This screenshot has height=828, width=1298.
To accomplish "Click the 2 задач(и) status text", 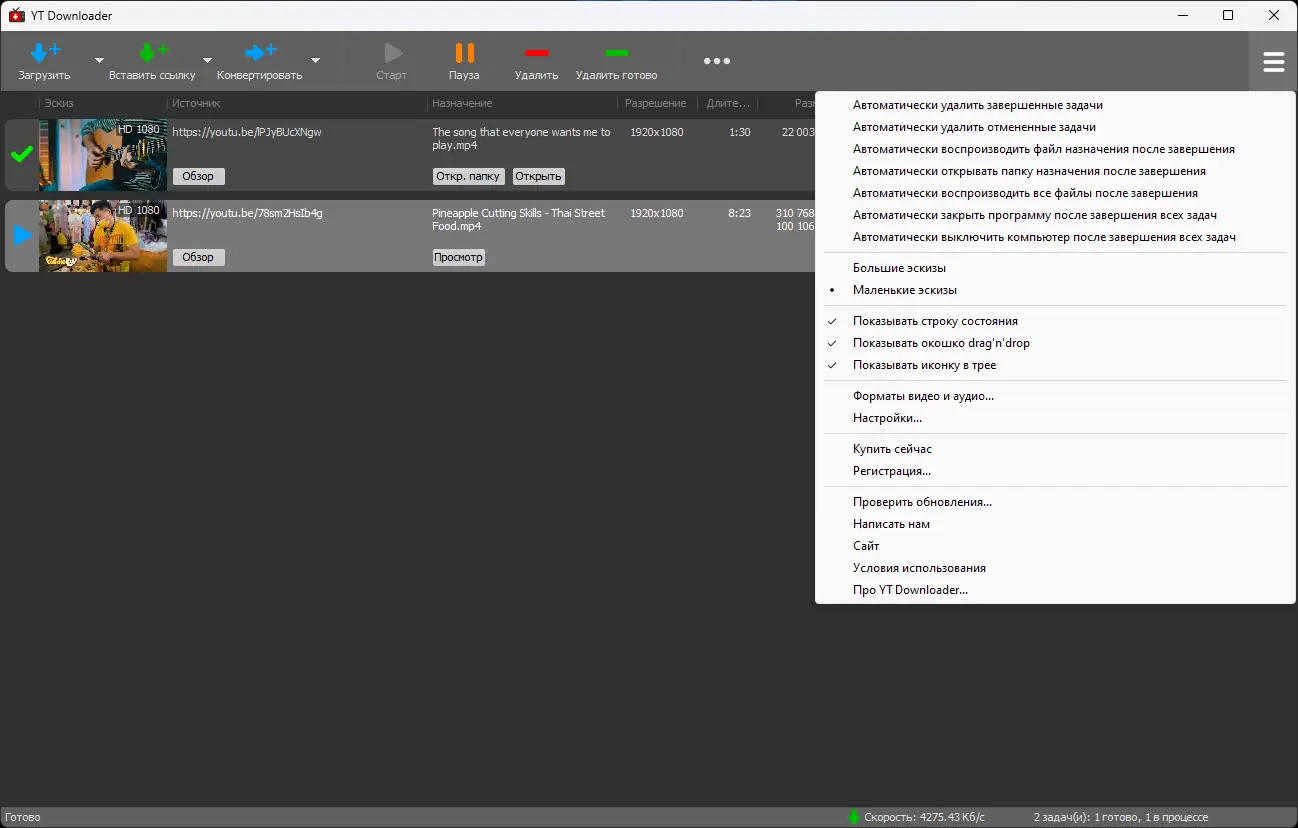I will pos(1121,817).
